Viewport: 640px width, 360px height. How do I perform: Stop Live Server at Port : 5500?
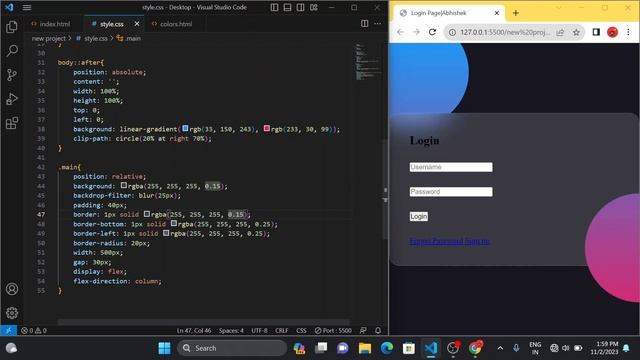point(333,330)
